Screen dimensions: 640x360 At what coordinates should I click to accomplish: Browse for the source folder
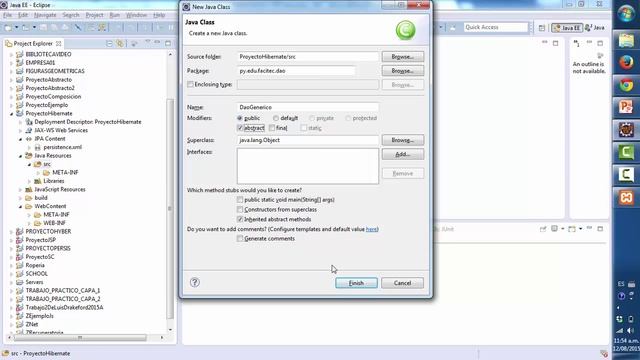[403, 57]
